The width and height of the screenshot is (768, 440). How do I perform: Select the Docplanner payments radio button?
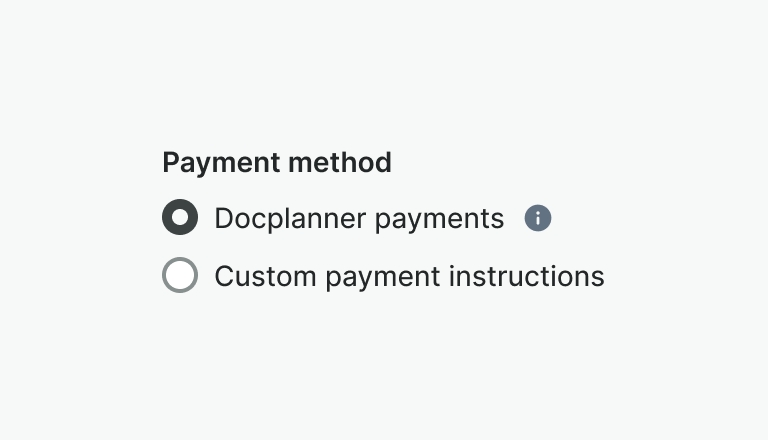pos(180,218)
